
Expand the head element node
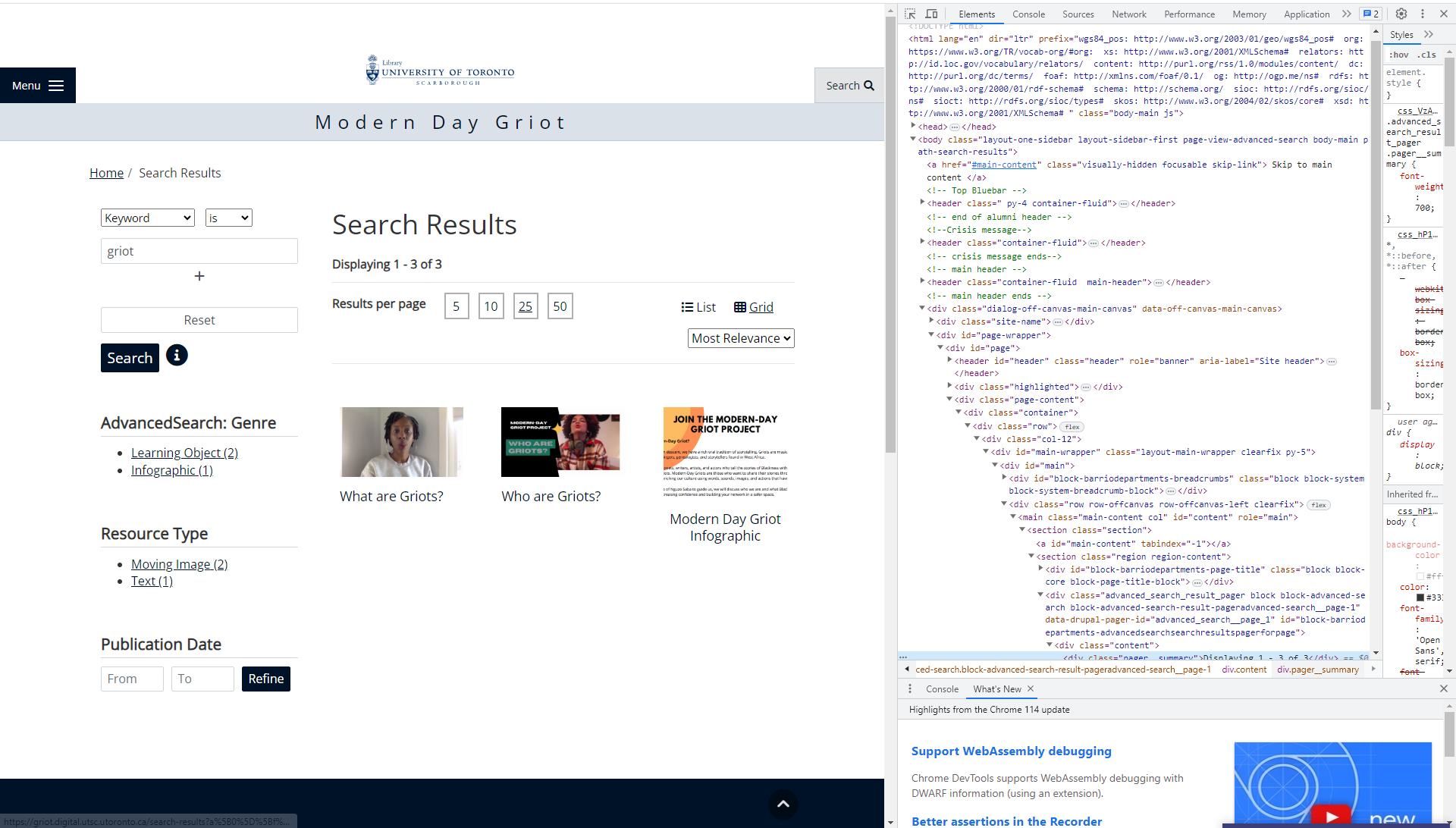coord(913,127)
